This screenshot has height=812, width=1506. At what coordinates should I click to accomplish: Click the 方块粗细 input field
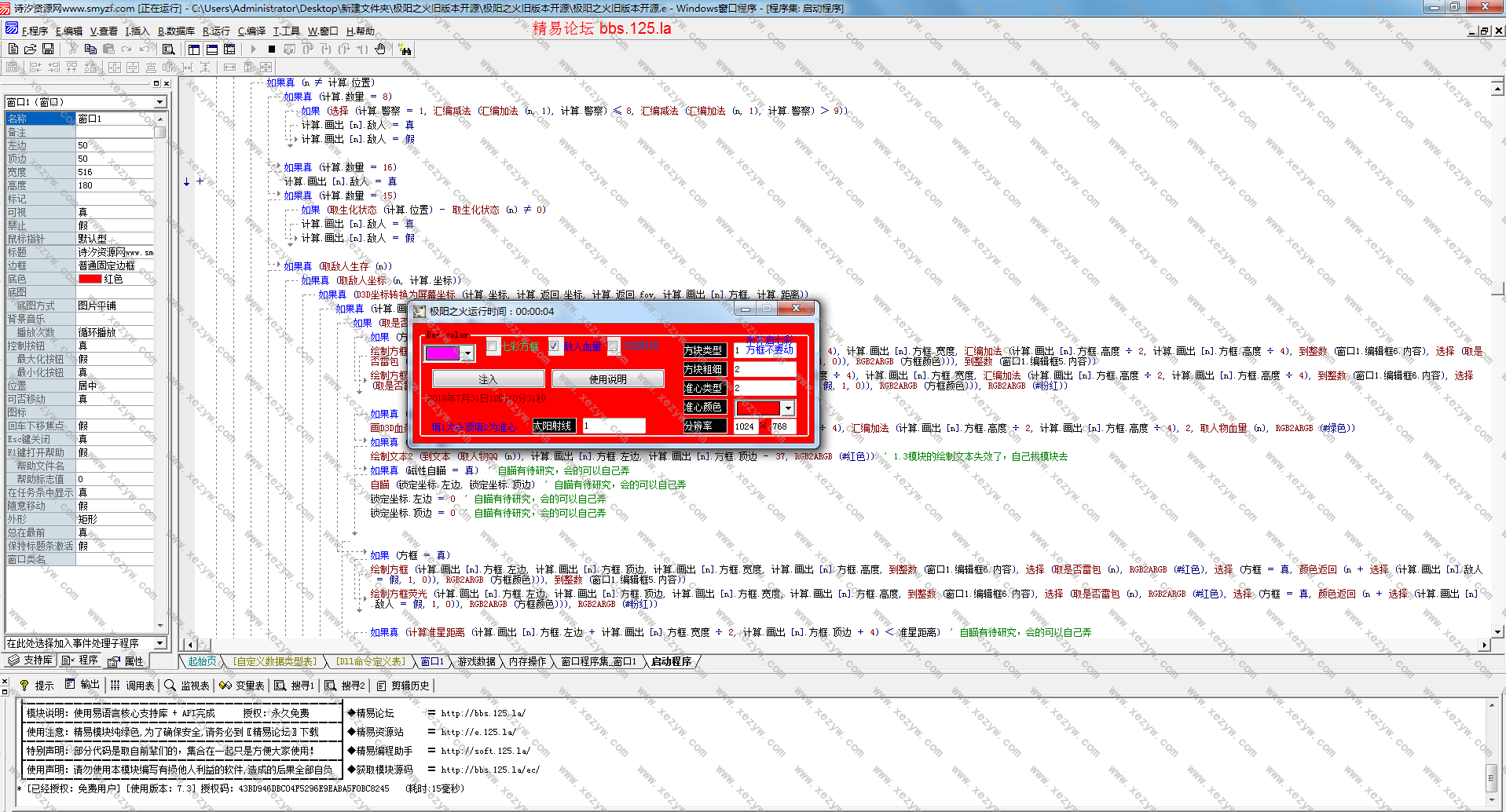[x=764, y=369]
